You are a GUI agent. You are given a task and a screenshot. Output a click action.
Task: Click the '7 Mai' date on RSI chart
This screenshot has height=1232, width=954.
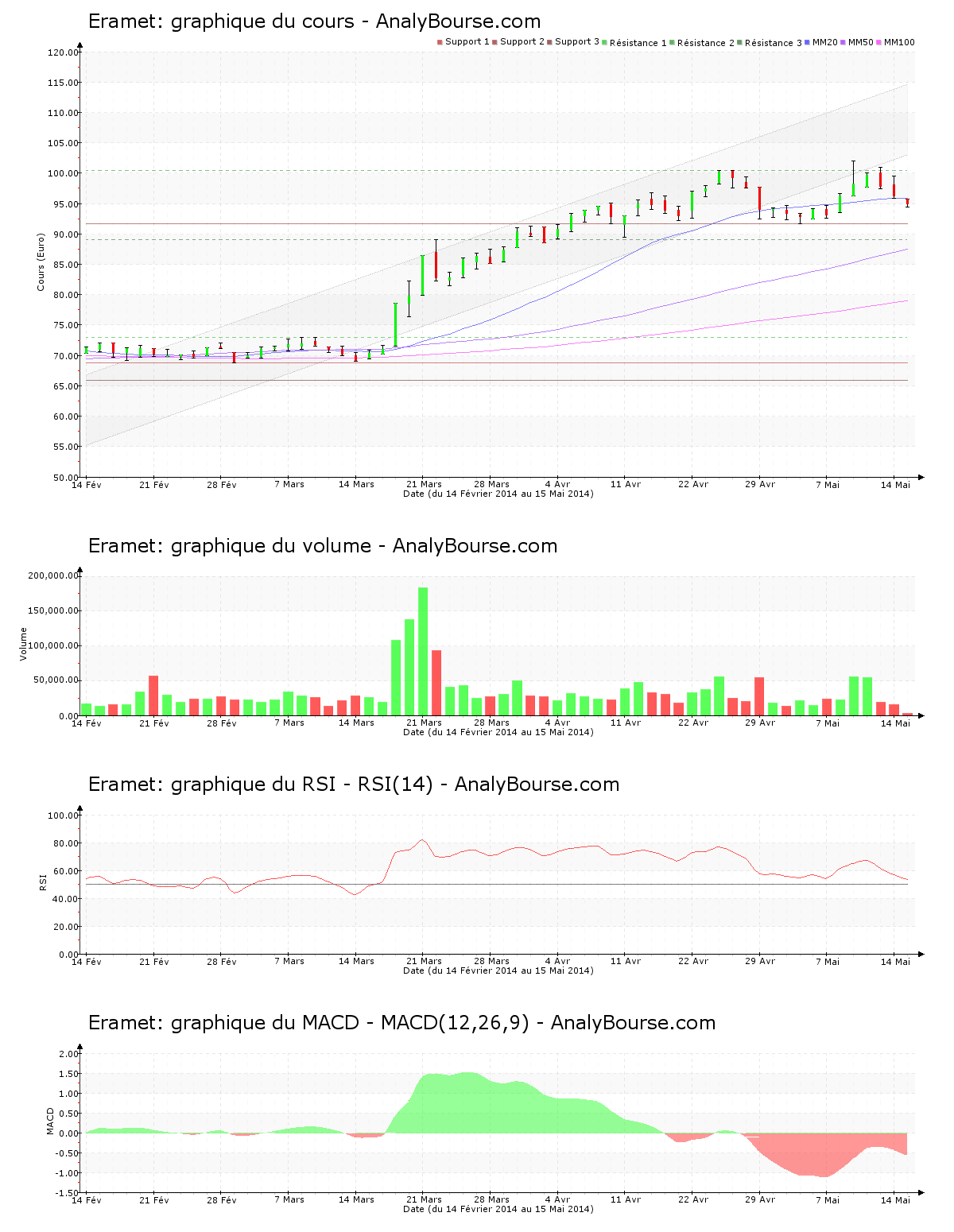(x=828, y=961)
